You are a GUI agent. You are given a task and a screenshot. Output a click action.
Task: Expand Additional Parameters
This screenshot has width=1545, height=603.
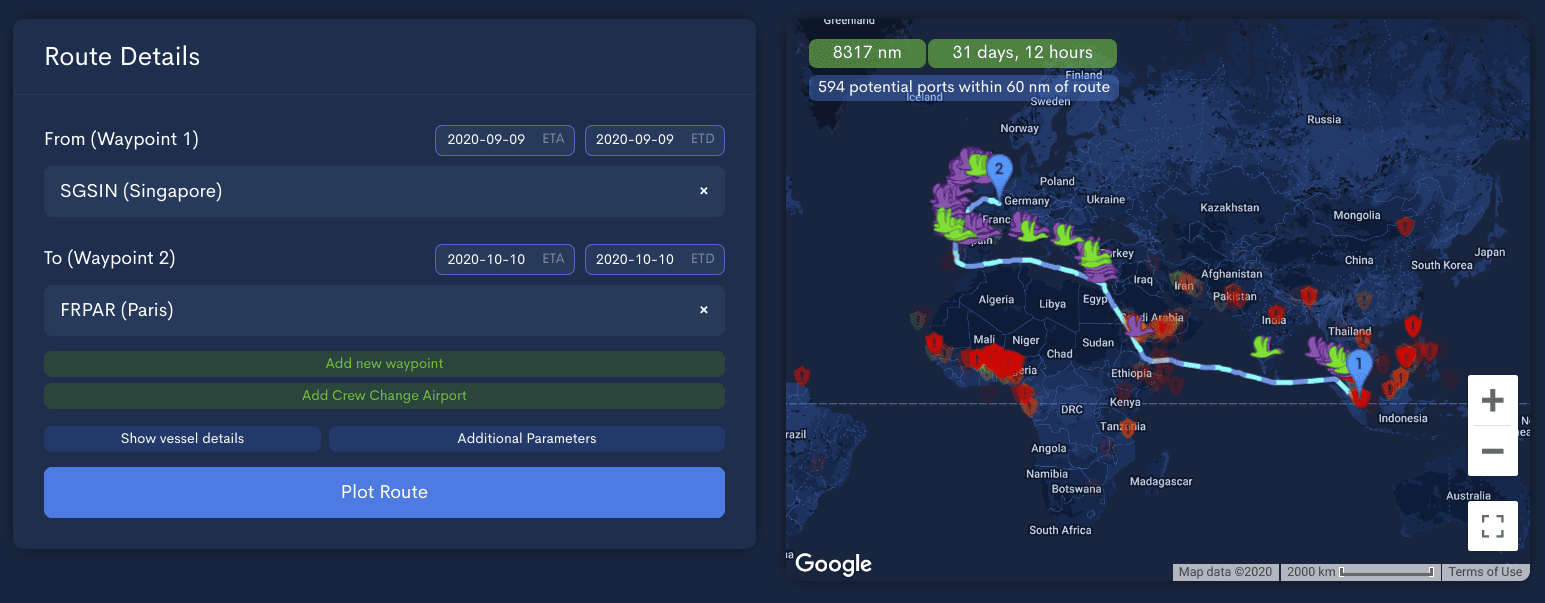coord(527,439)
